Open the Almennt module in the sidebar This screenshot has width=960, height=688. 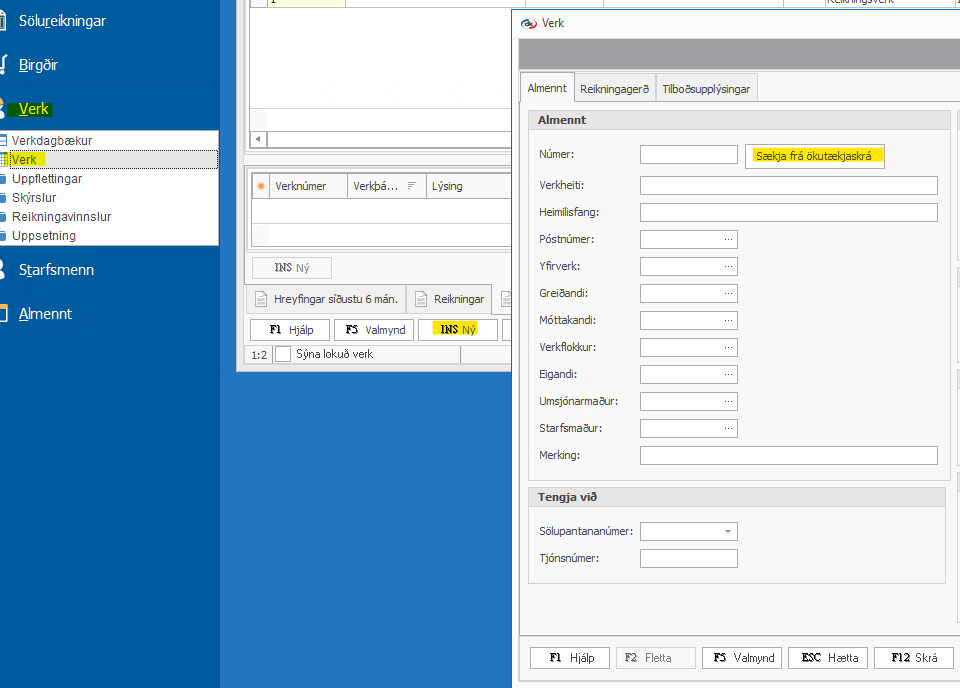(45, 314)
